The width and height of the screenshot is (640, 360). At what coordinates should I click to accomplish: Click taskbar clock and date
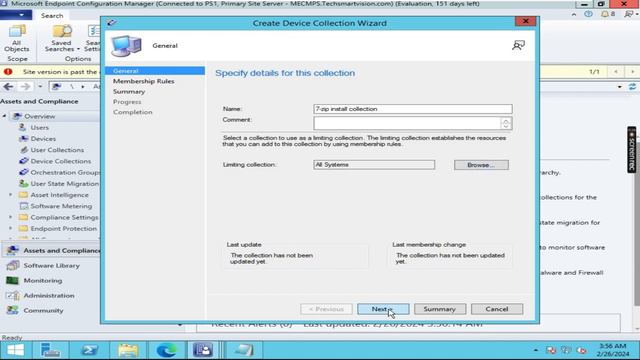point(612,350)
